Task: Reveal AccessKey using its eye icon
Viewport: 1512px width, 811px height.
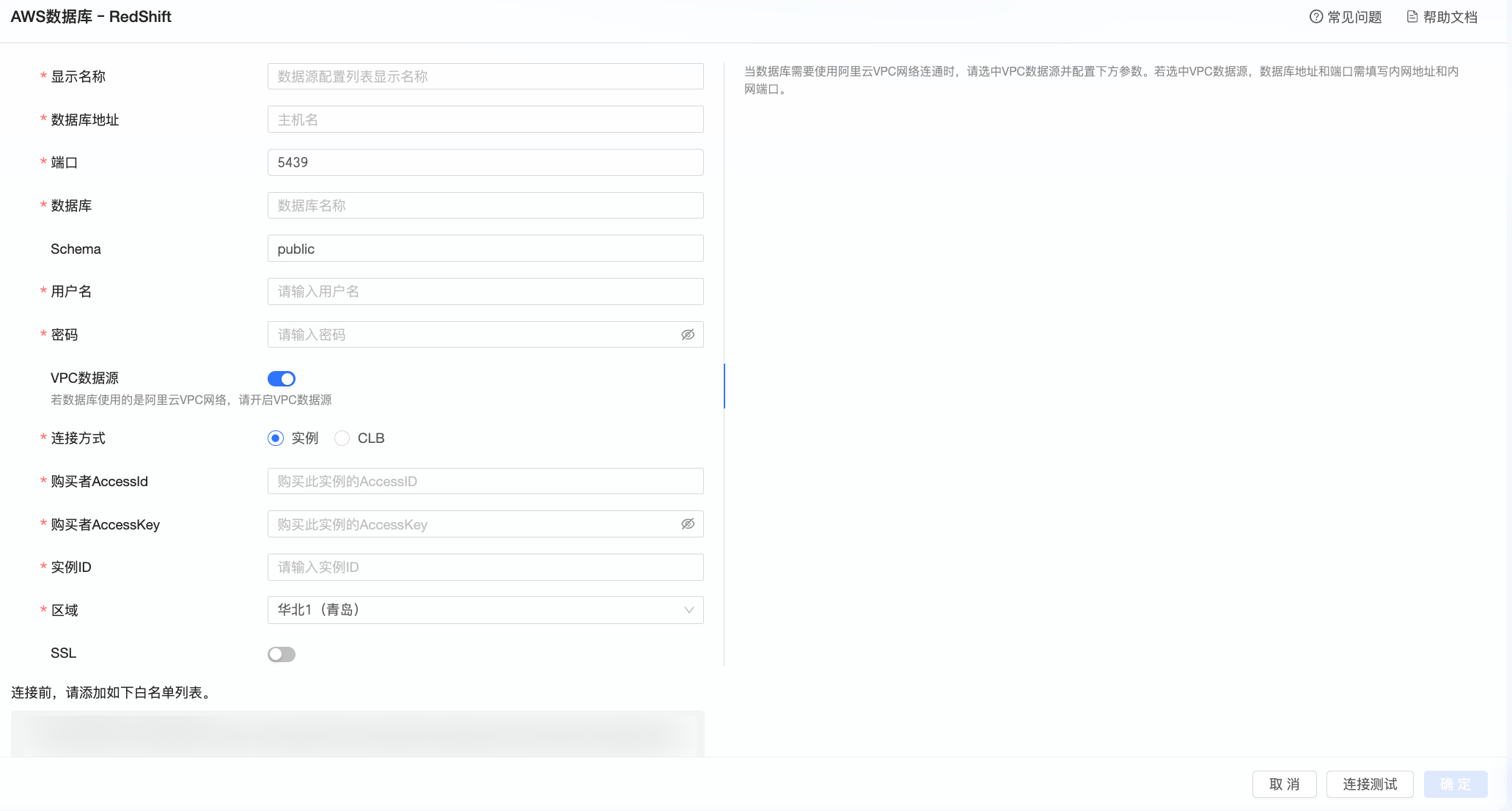Action: (688, 524)
